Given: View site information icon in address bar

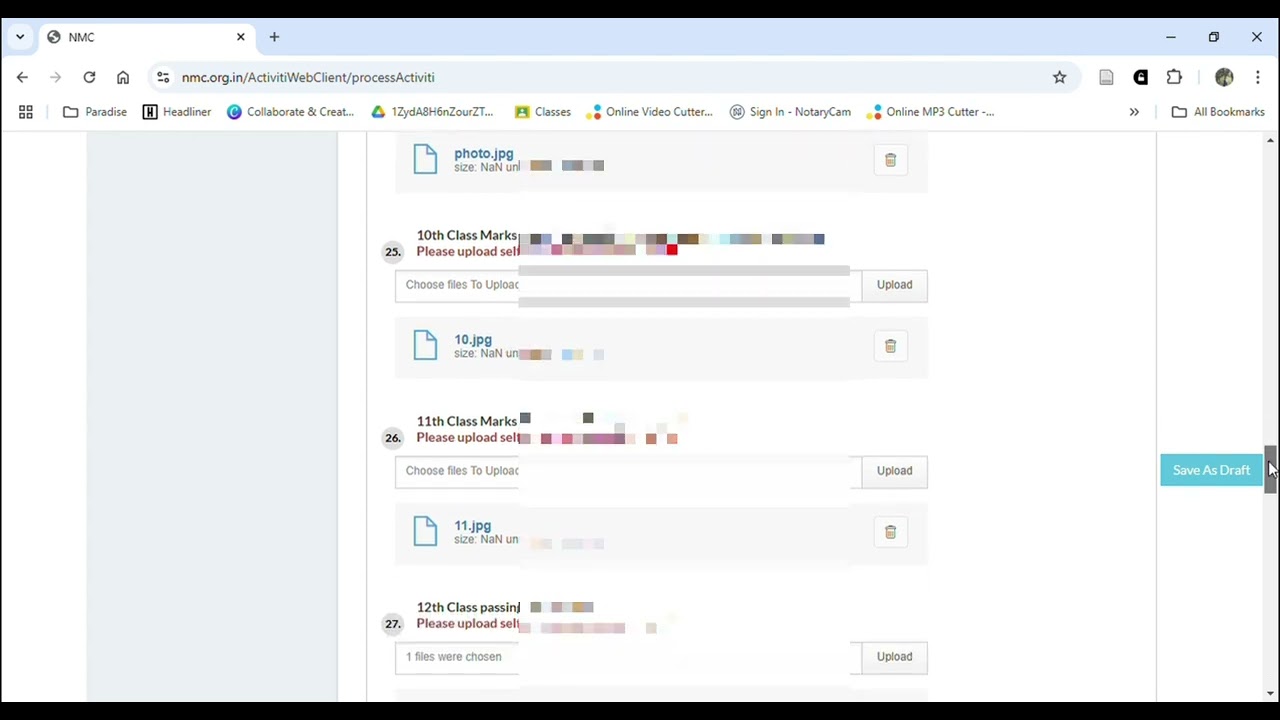Looking at the screenshot, I should click(x=163, y=77).
